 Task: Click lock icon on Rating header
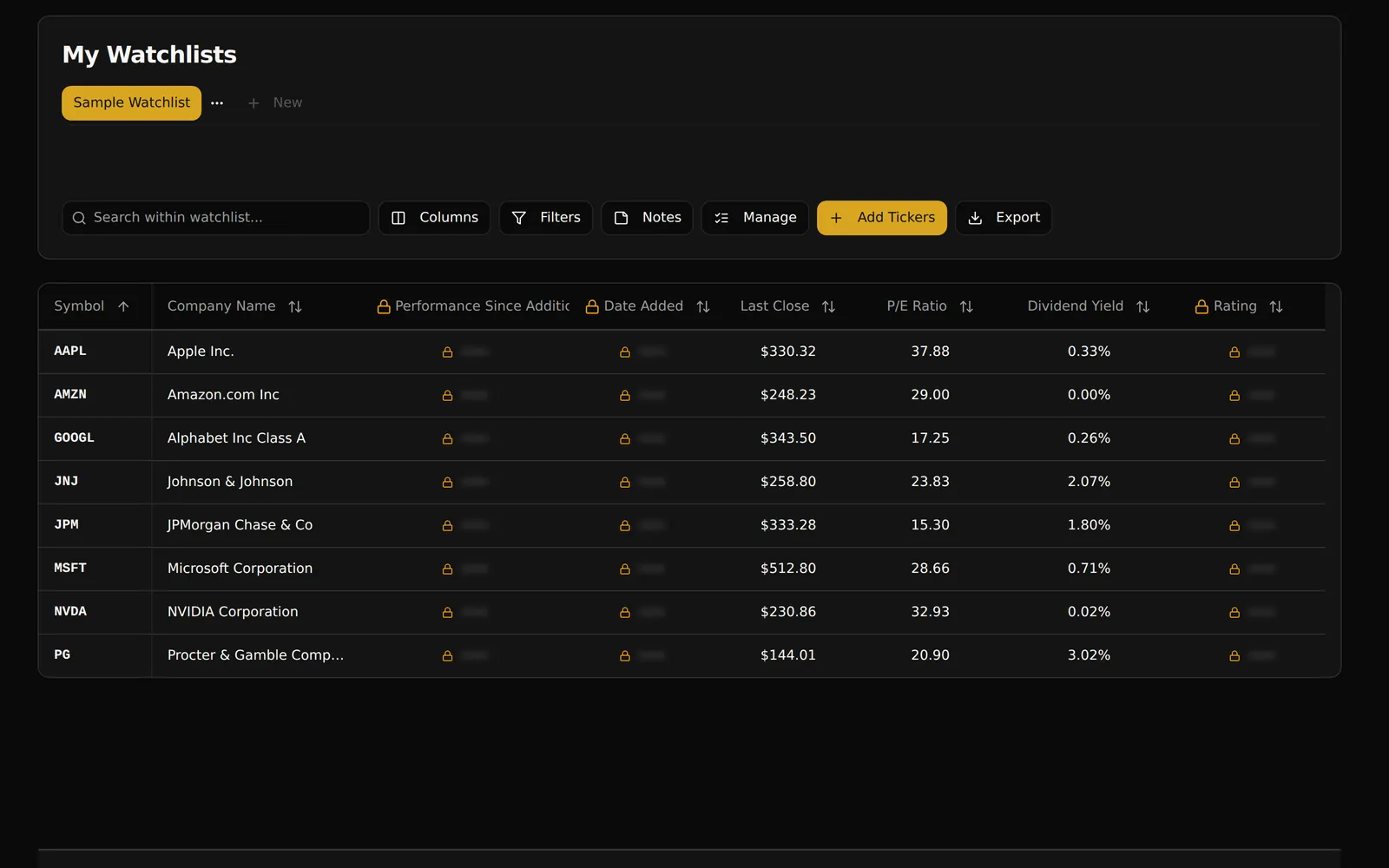(x=1201, y=306)
